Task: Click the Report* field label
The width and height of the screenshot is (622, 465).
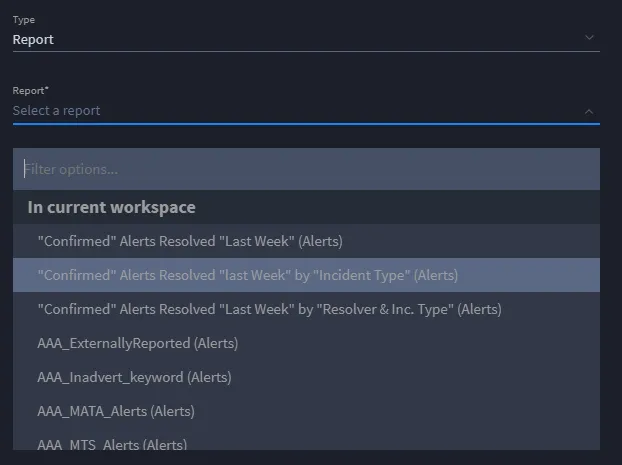Action: pos(31,90)
